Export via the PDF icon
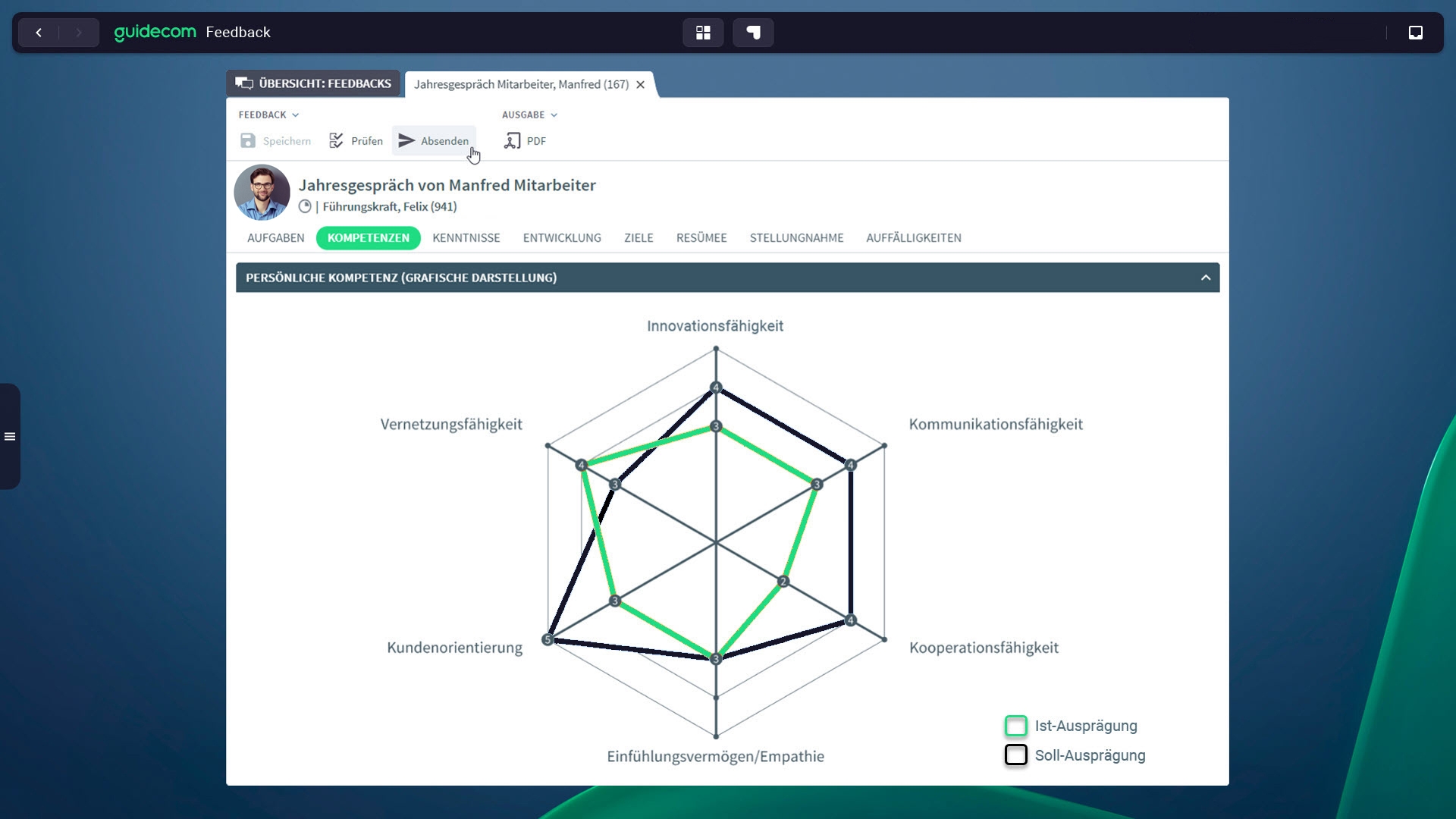The height and width of the screenshot is (819, 1456). click(513, 141)
